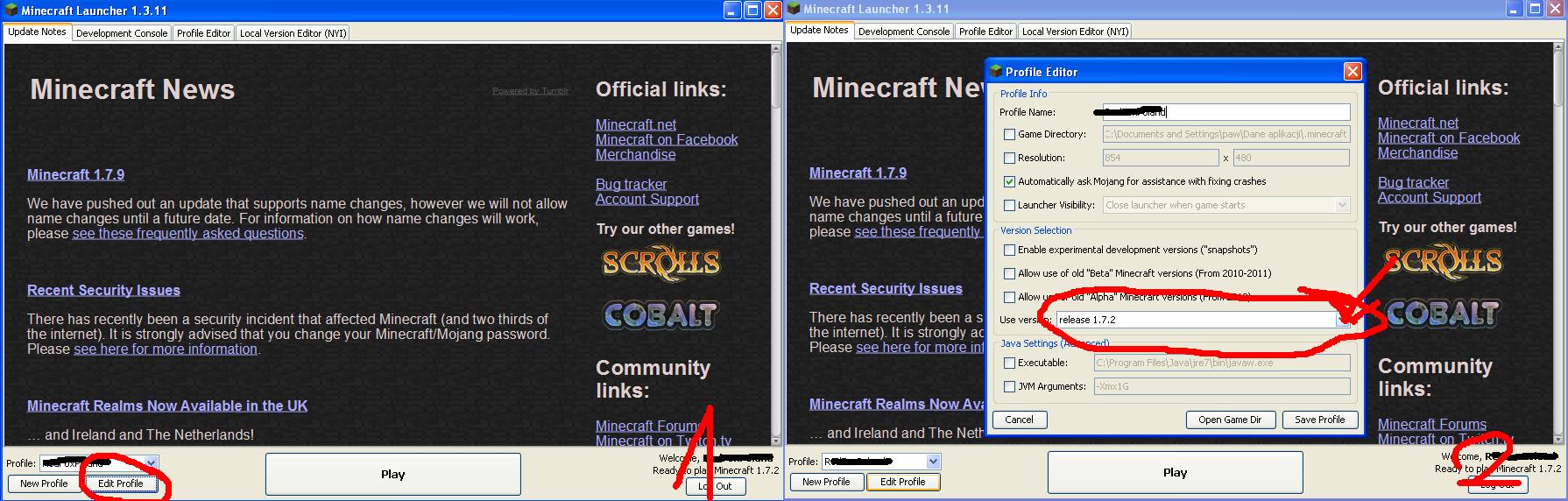Click Minecraft block icon in Profile Editor title bar
The image size is (1568, 501).
[x=996, y=71]
